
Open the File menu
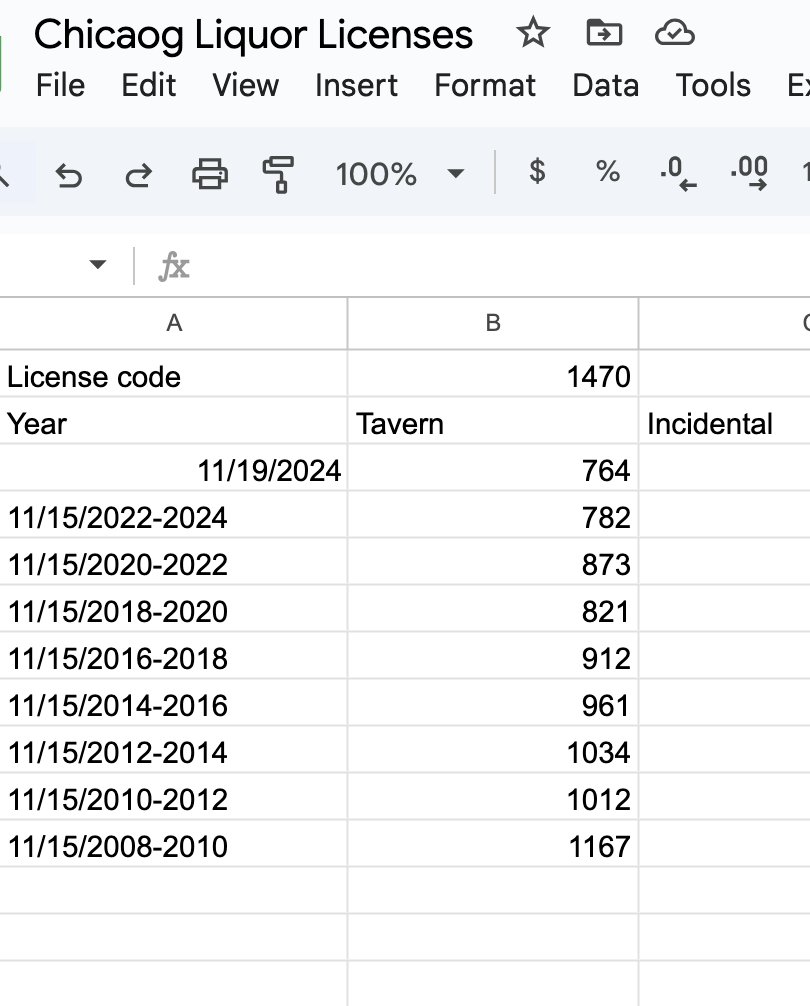[x=60, y=85]
